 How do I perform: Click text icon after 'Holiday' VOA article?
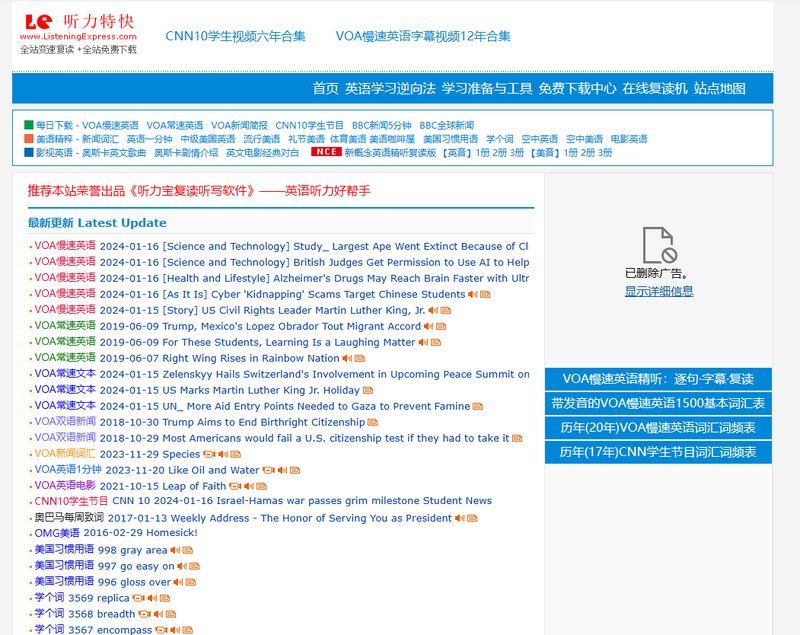coord(367,390)
